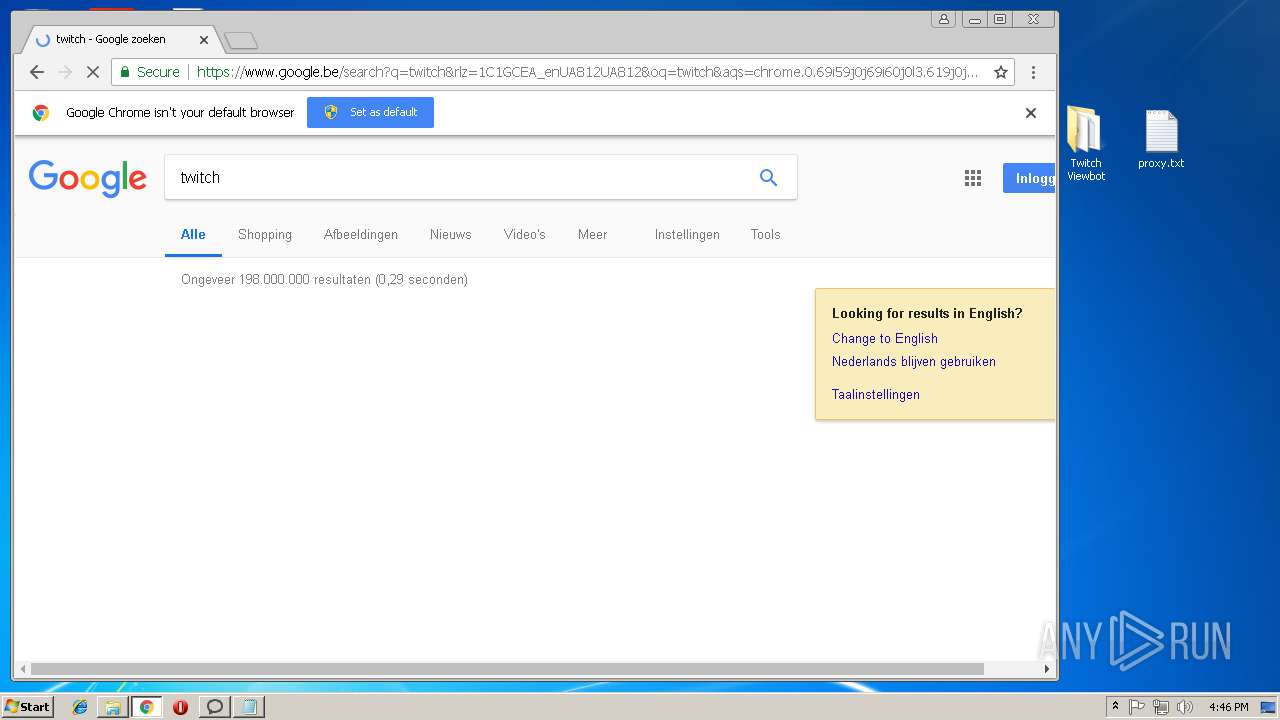Image resolution: width=1280 pixels, height=720 pixels.
Task: Click the address bar URL
Action: (587, 72)
